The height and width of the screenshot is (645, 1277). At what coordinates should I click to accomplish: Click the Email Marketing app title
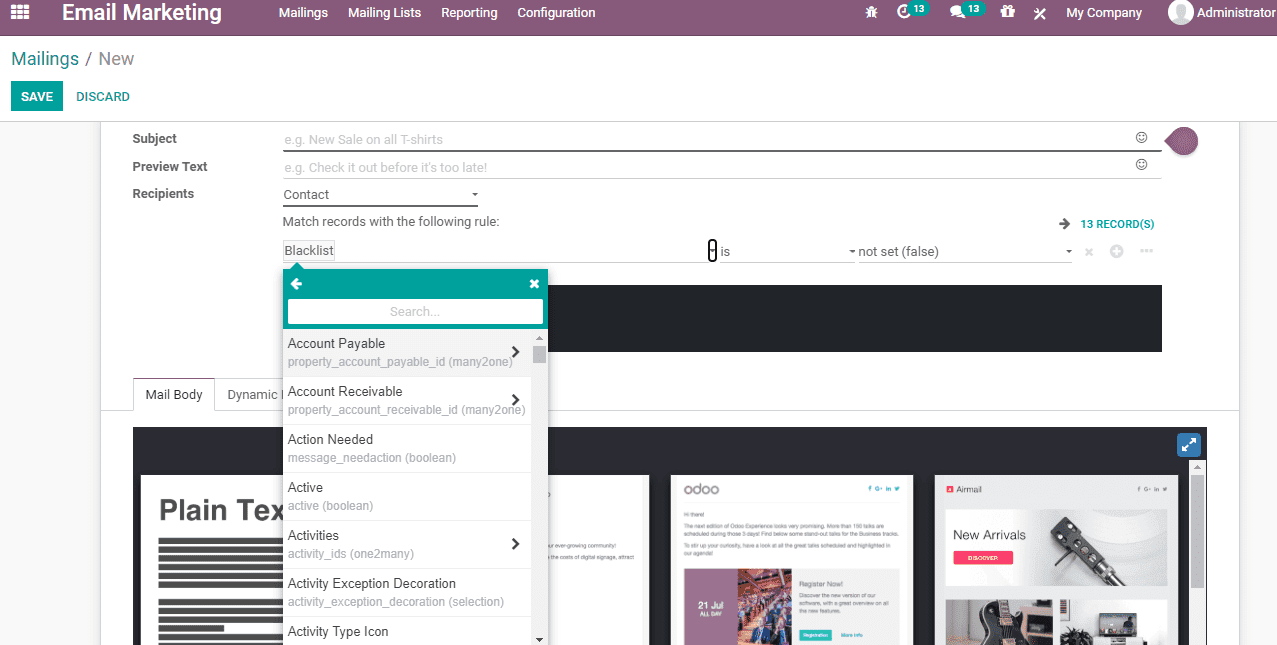coord(142,13)
